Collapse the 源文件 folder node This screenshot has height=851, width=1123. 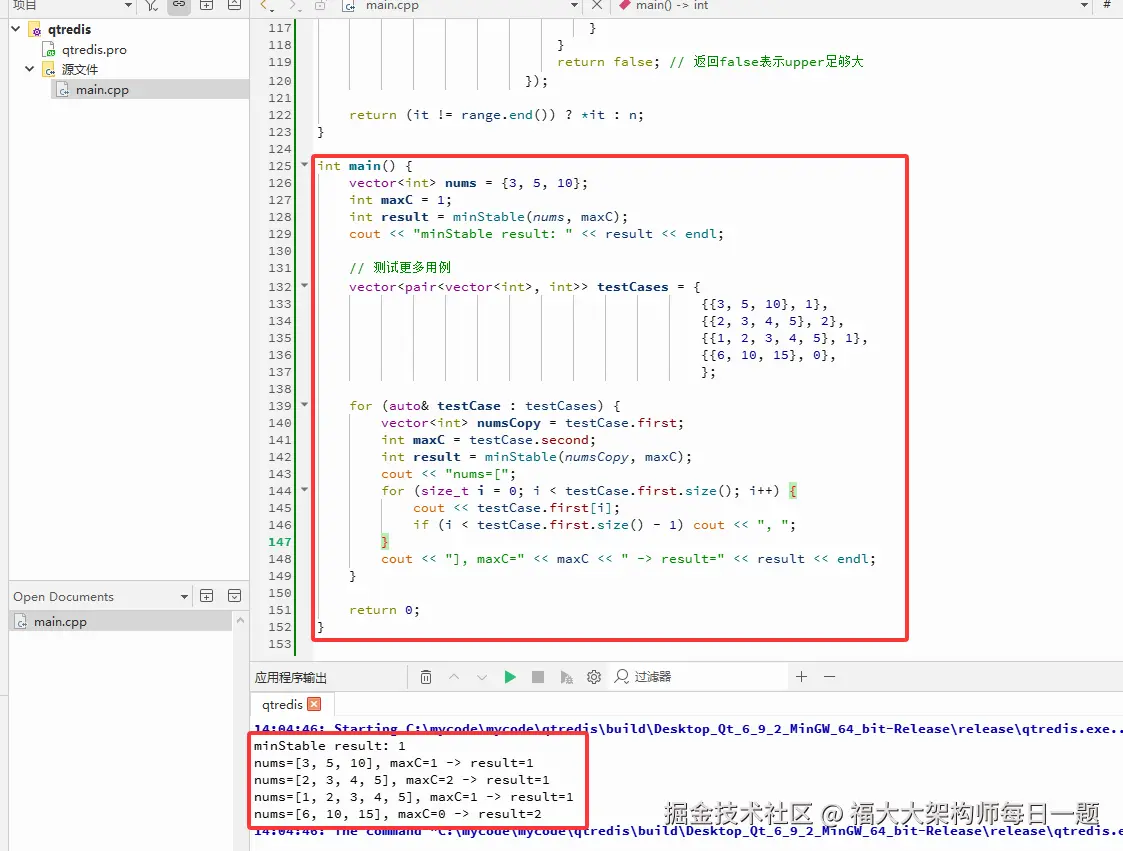(x=29, y=69)
